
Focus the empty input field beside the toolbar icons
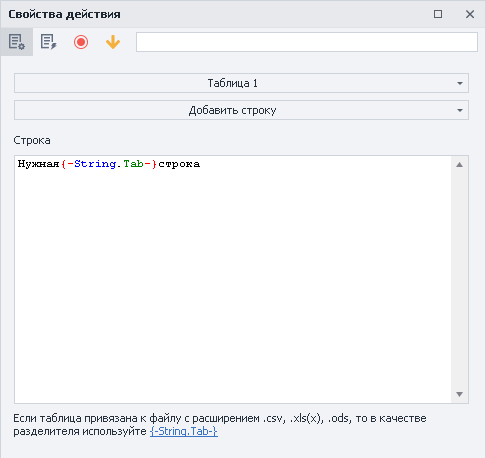307,42
